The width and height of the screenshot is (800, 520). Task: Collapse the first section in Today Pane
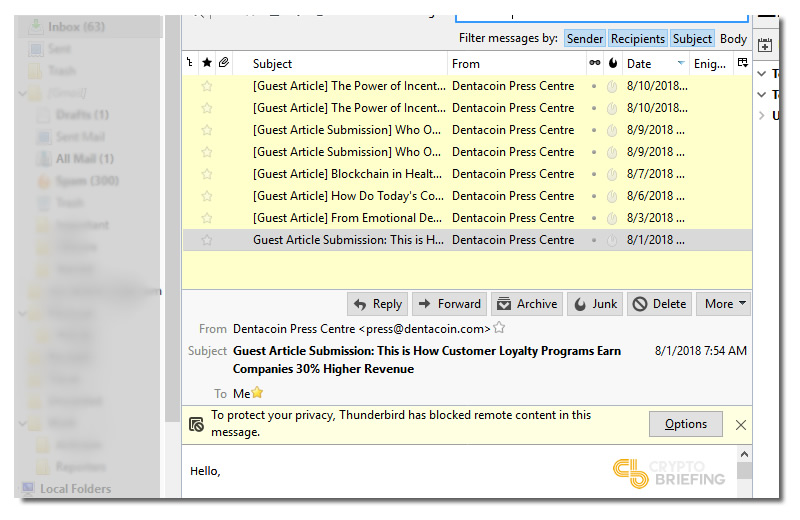tap(762, 73)
